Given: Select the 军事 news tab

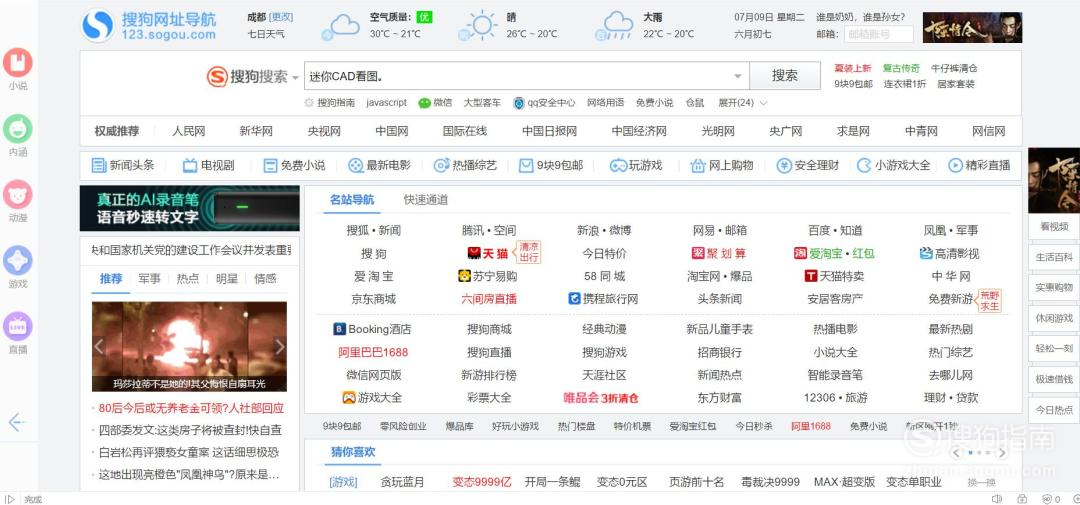Looking at the screenshot, I should 149,278.
